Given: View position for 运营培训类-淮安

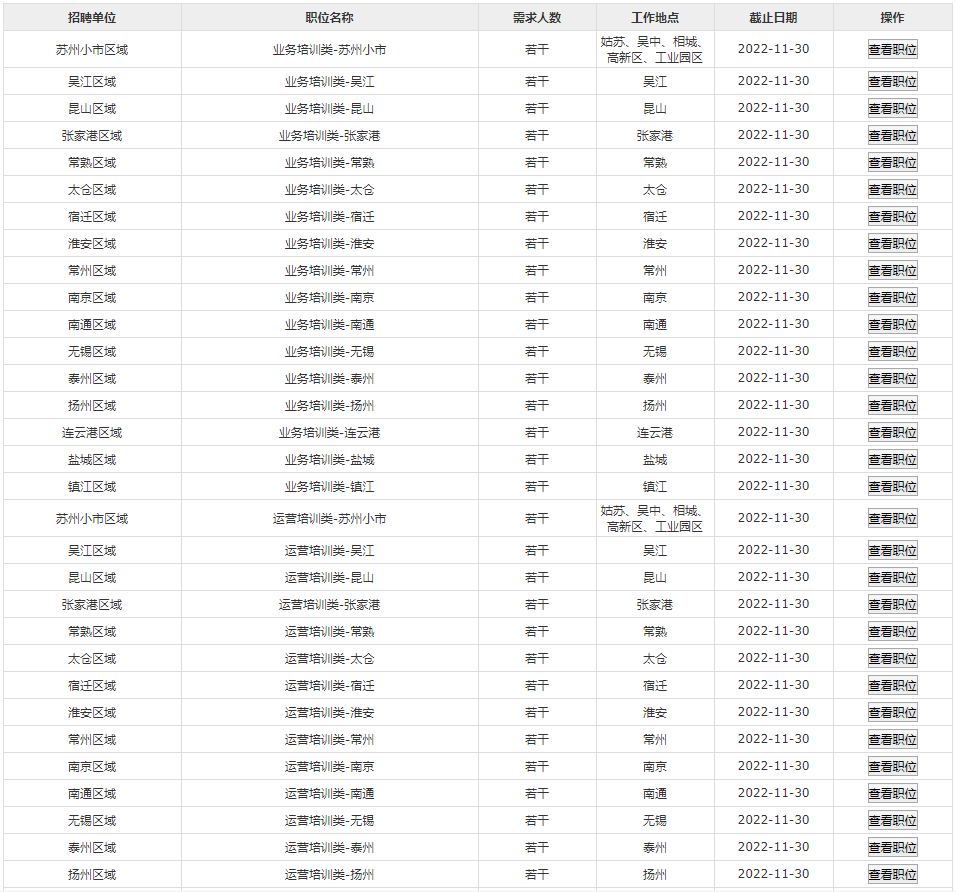Looking at the screenshot, I should [893, 712].
